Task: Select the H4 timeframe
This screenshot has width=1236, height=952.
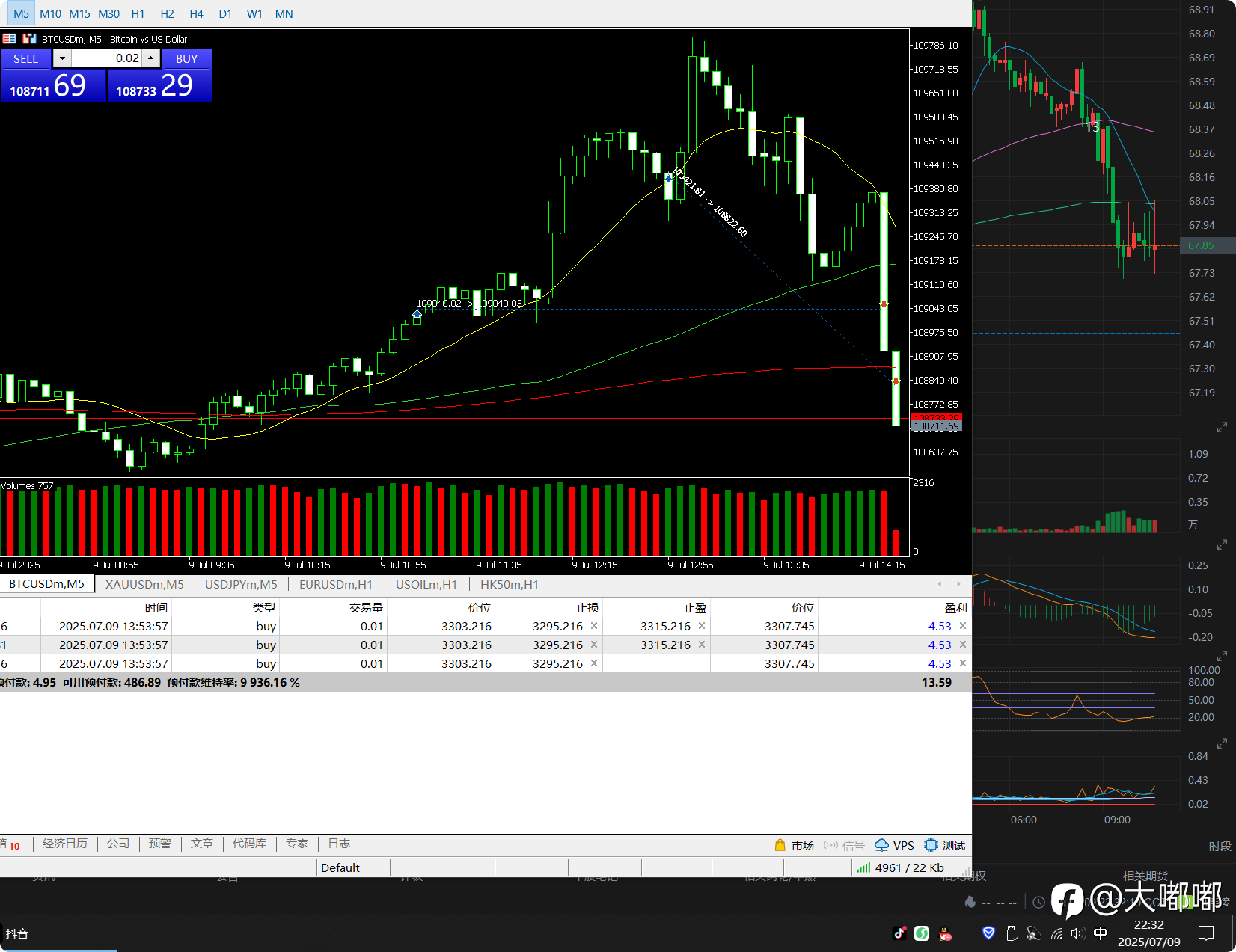Action: (196, 13)
